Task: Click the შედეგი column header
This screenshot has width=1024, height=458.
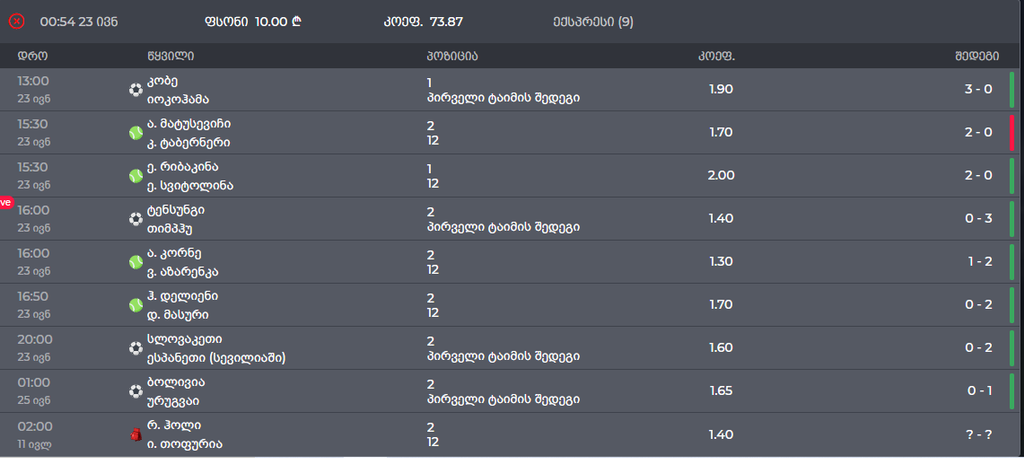Action: tap(976, 56)
